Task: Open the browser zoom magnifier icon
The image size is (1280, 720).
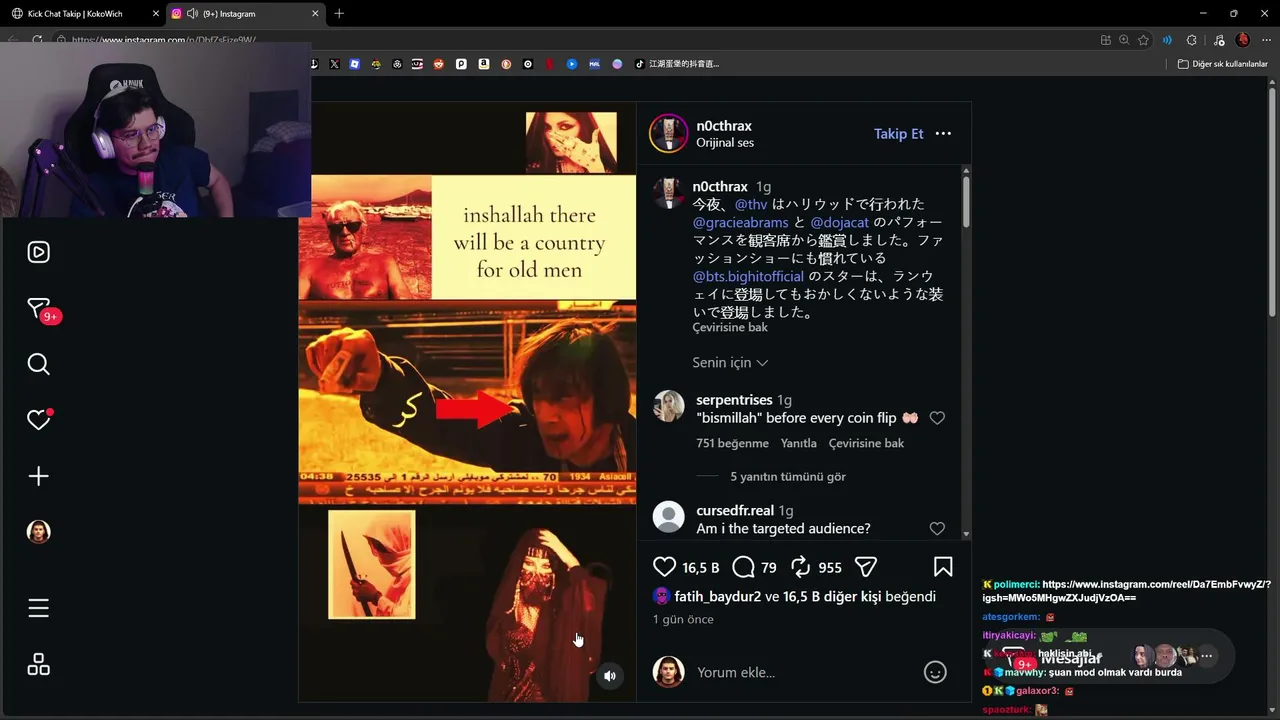Action: point(1124,40)
